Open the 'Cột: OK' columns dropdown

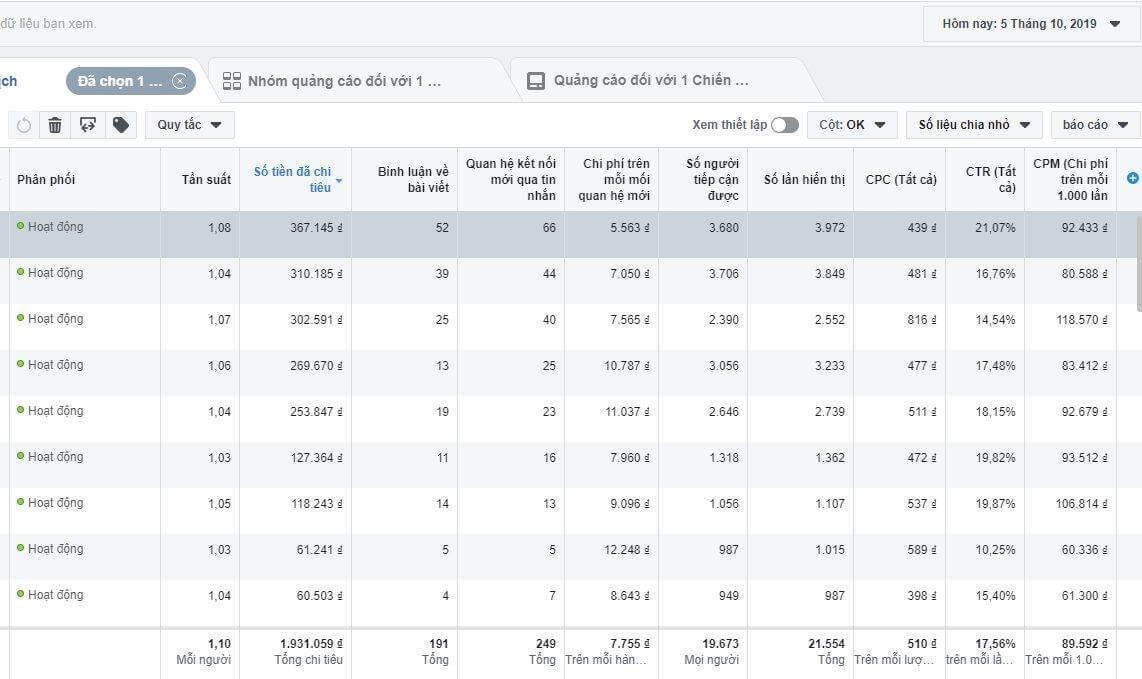point(852,125)
